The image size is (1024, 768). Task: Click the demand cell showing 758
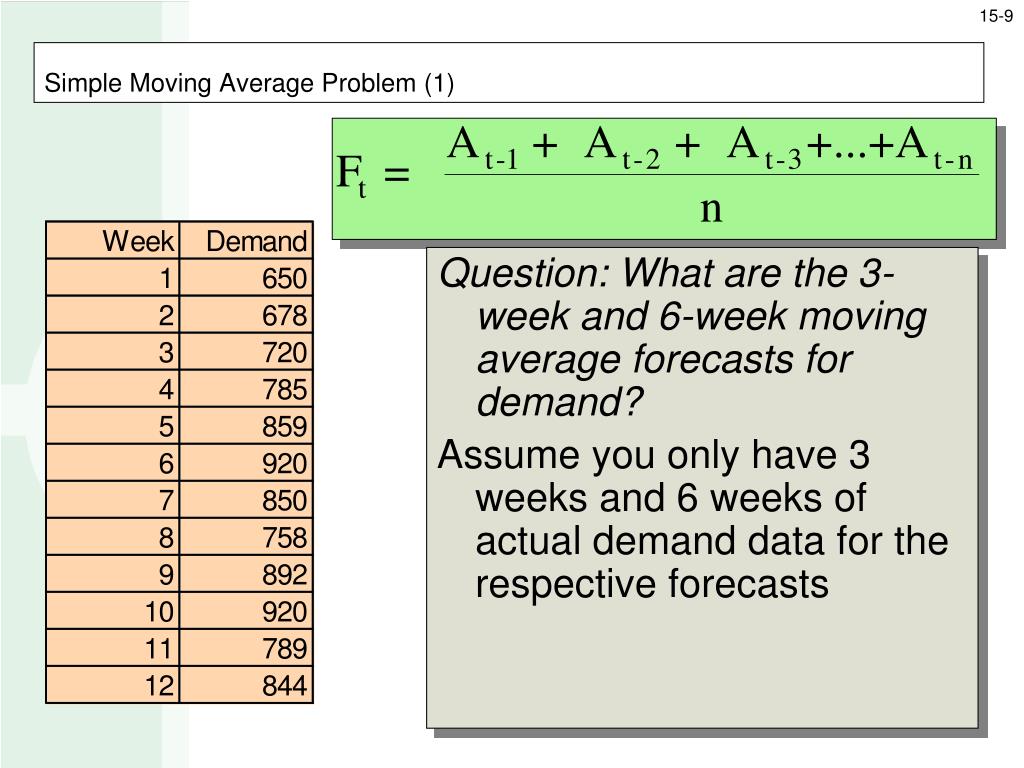246,537
